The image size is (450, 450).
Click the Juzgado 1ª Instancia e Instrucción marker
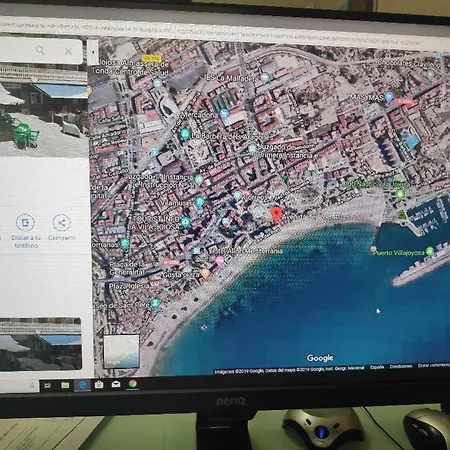point(199,180)
